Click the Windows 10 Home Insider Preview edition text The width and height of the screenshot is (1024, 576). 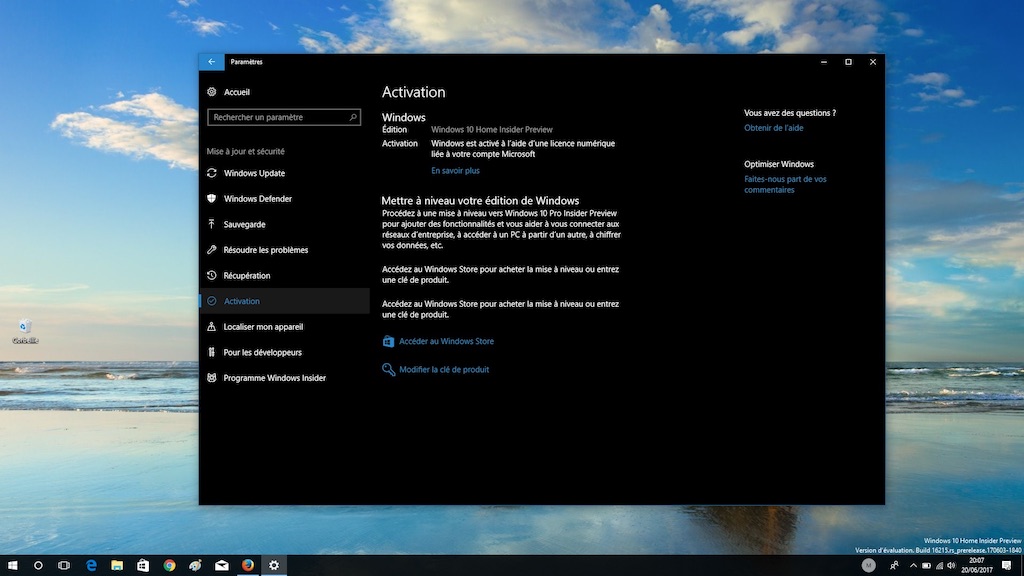pyautogui.click(x=492, y=130)
